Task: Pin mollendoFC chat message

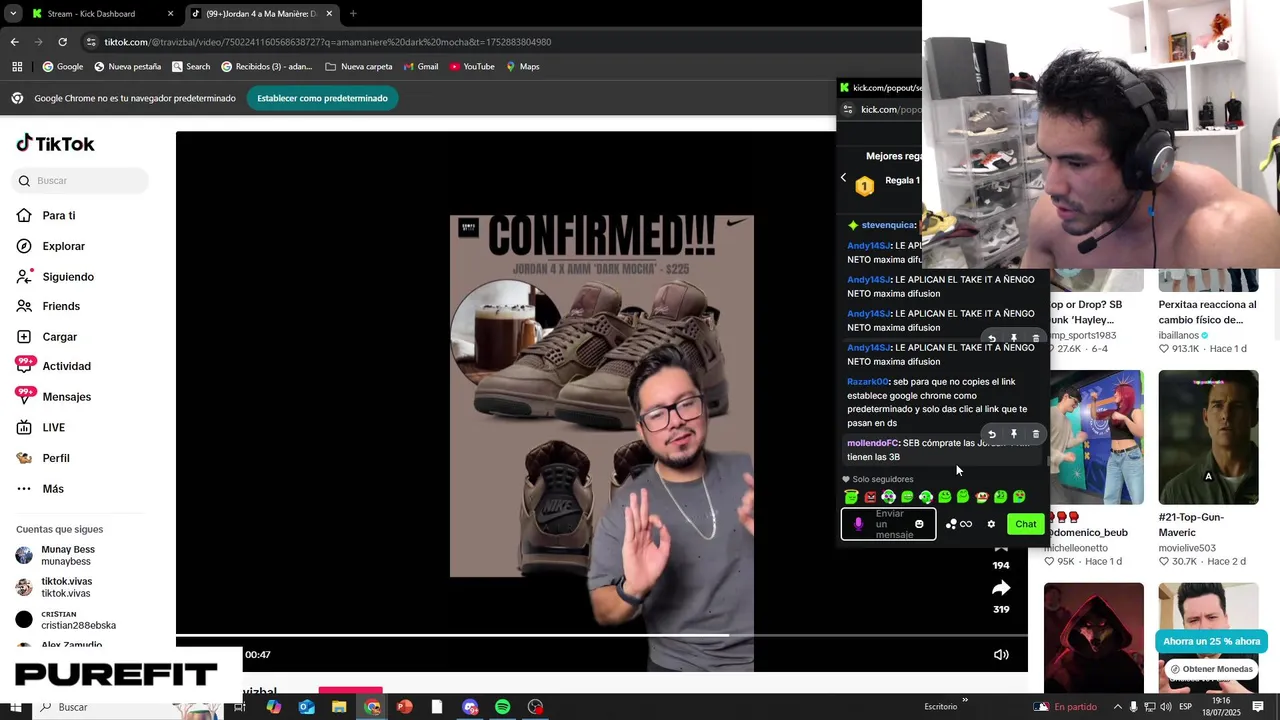Action: tap(1013, 435)
